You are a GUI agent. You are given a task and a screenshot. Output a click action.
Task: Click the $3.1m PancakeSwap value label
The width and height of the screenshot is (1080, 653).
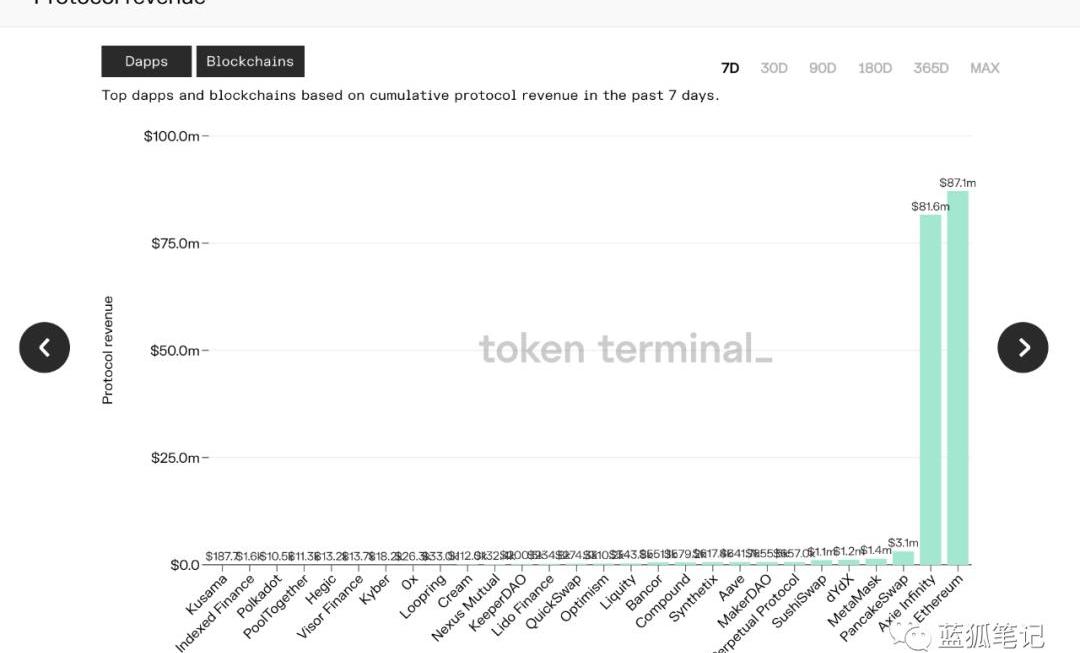coord(903,543)
